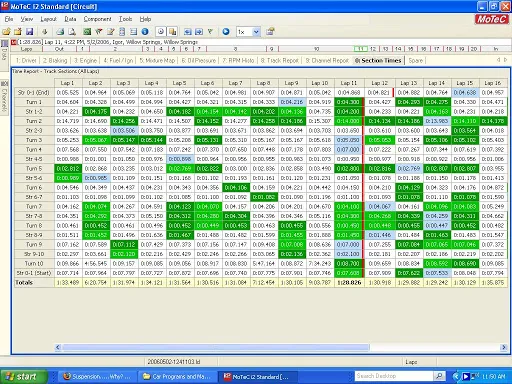Click the green funnel filter icon
512x384 pixels.
(x=210, y=32)
